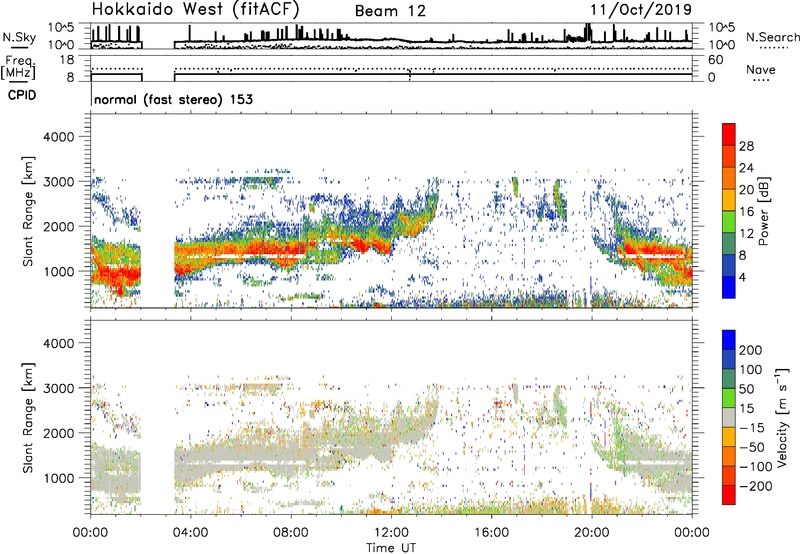Click the 'Freq. [MHz]' axis label
Viewport: 800px width, 554px height.
(18, 67)
